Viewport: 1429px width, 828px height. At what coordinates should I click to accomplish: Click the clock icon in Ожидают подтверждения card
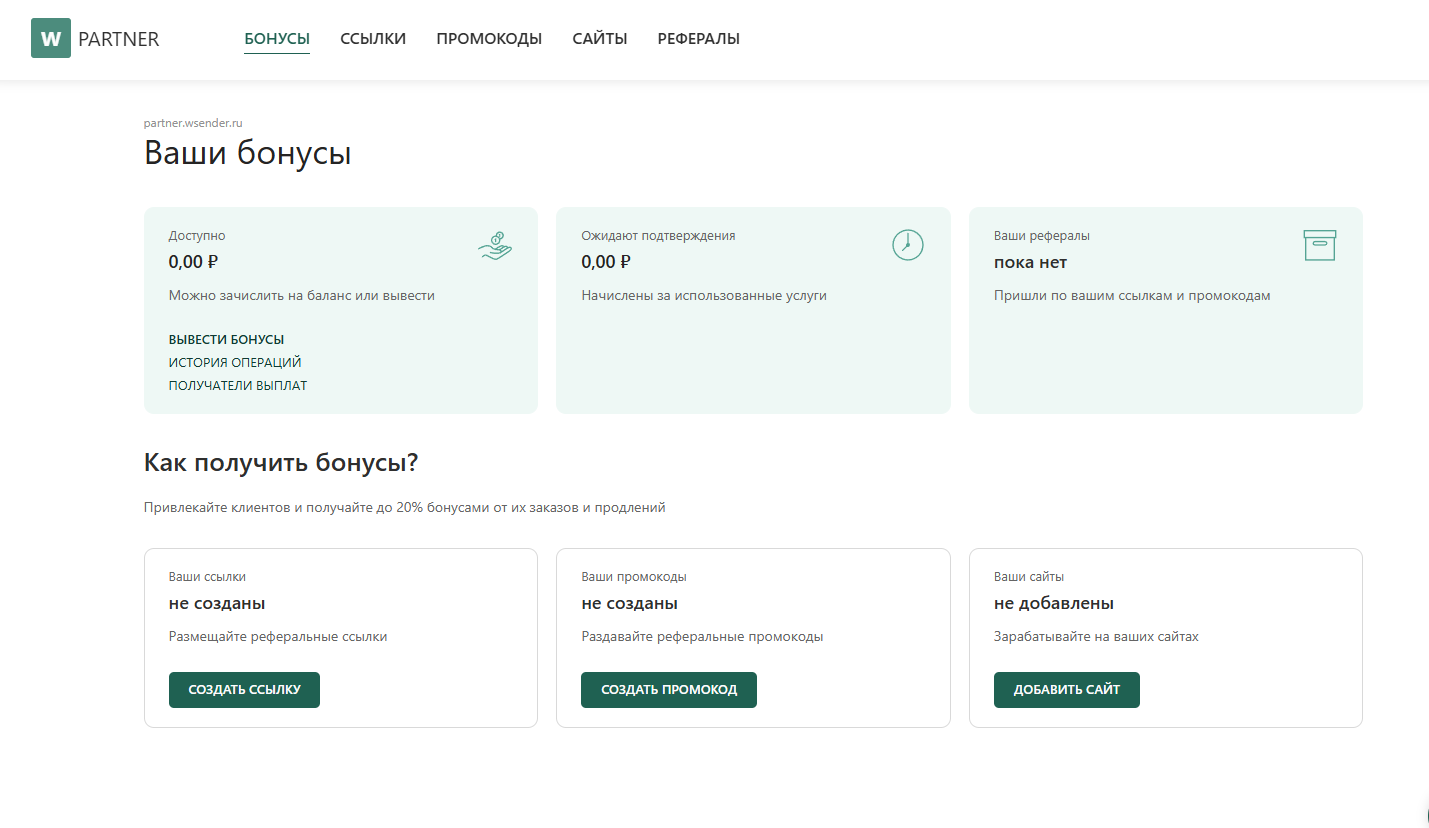coord(907,245)
